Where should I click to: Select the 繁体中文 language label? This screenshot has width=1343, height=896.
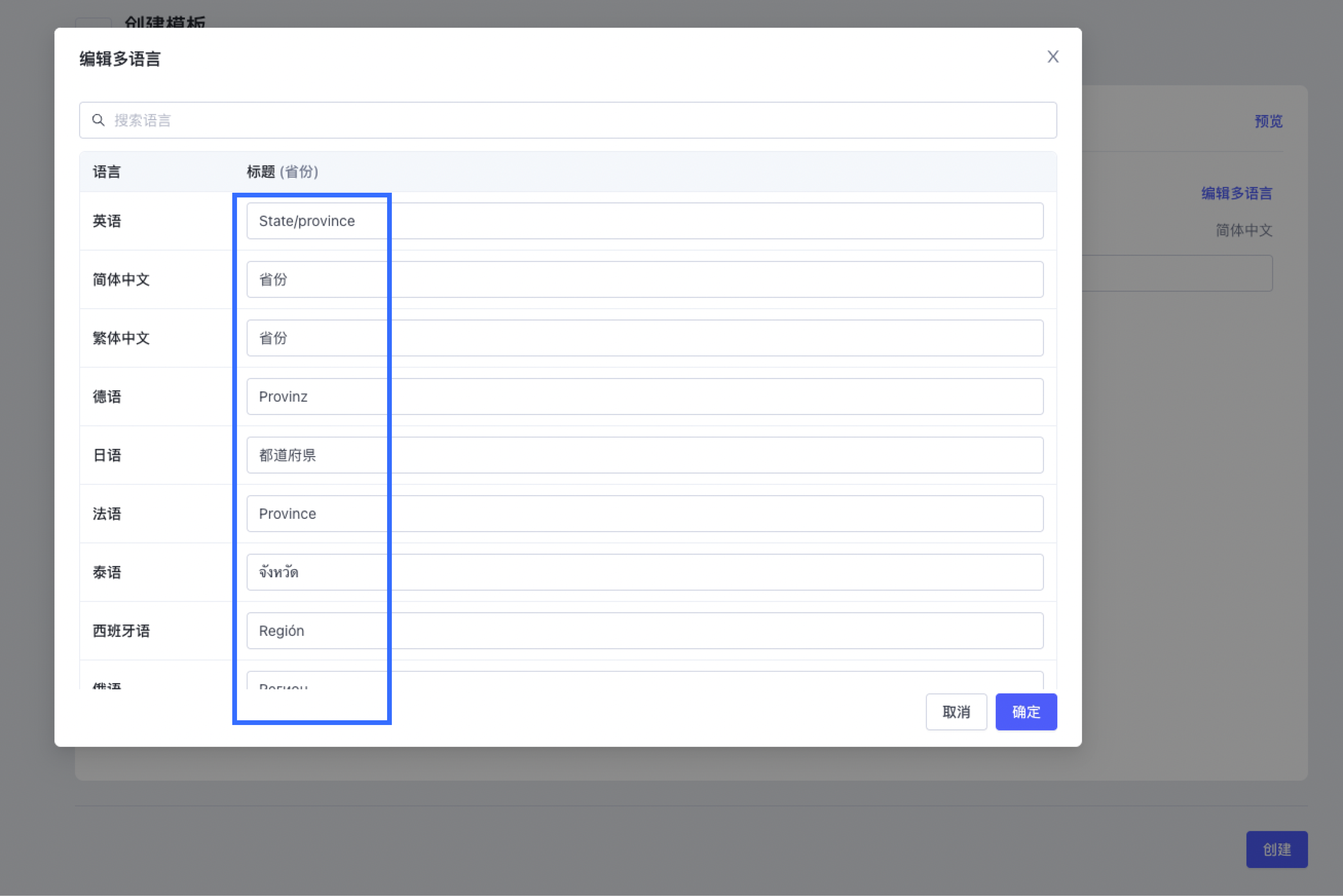(121, 338)
